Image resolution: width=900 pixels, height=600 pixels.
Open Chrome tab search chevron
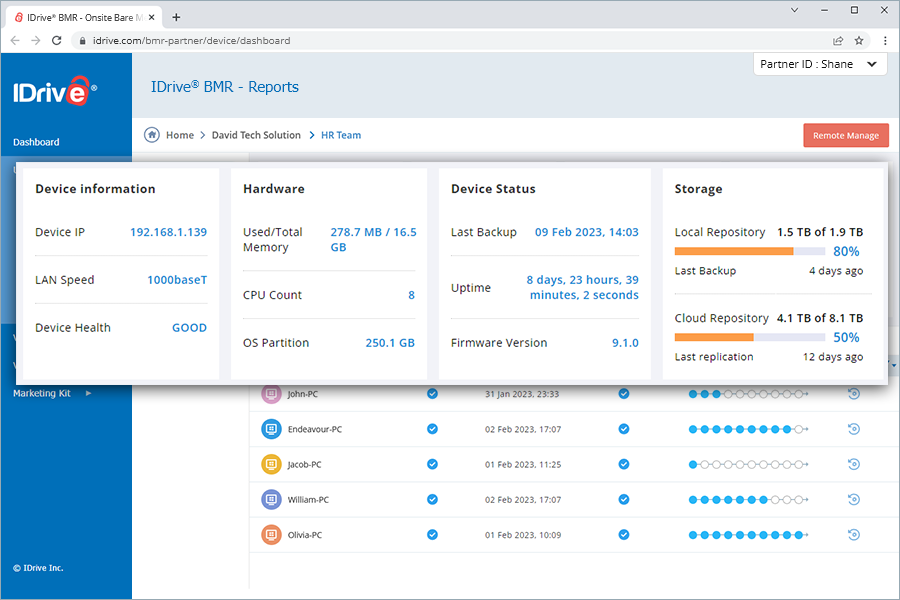pyautogui.click(x=794, y=10)
